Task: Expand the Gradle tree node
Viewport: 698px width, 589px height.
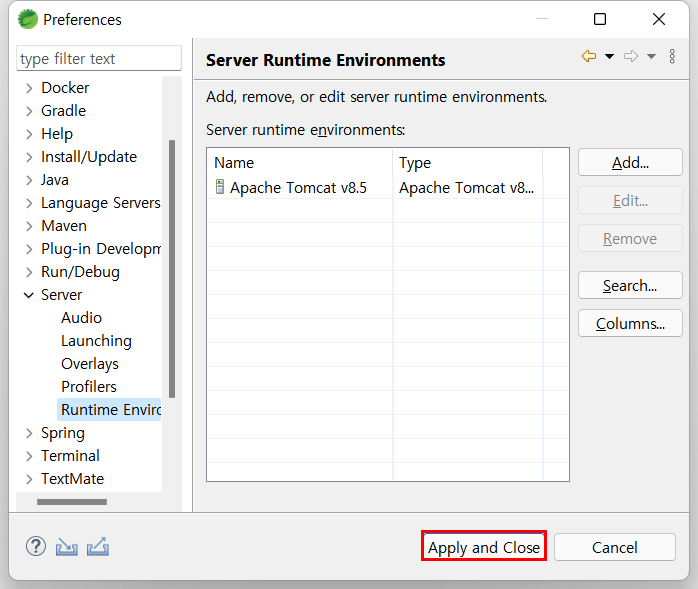Action: pyautogui.click(x=29, y=111)
